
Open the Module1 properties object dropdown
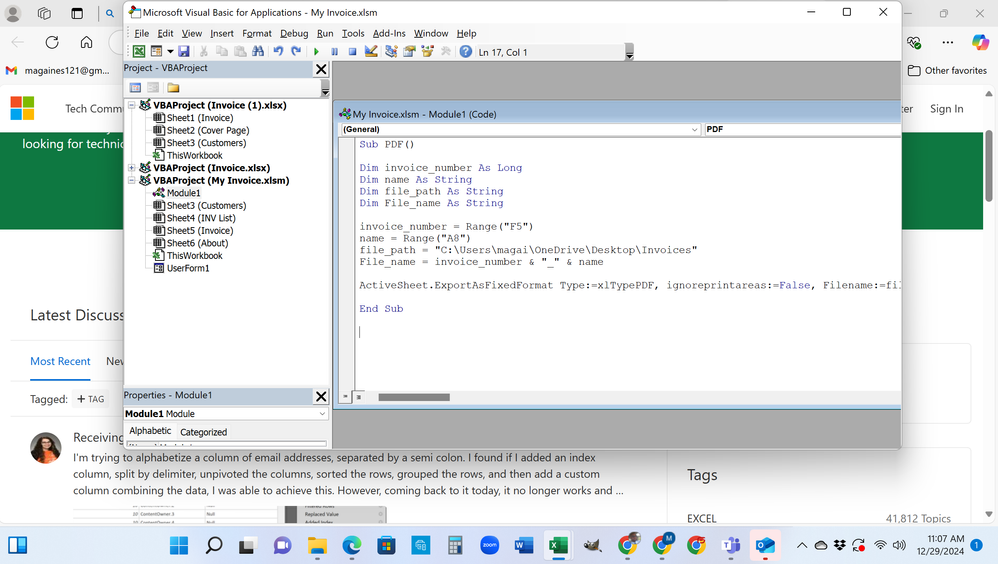click(x=322, y=414)
